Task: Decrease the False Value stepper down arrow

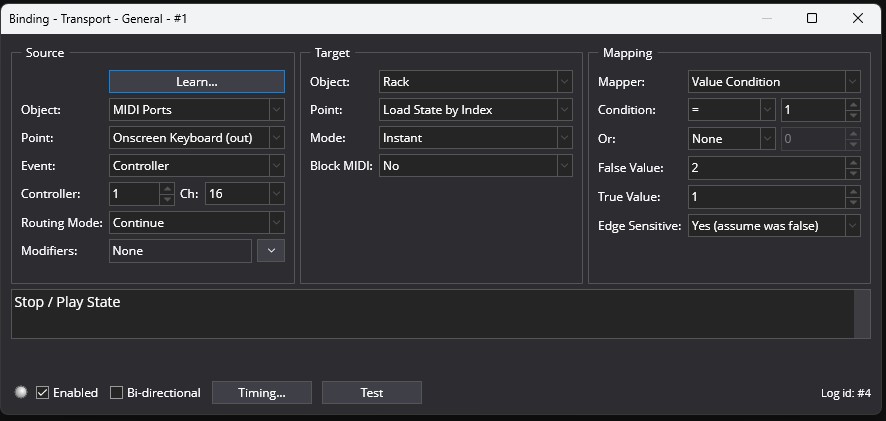Action: click(x=853, y=174)
